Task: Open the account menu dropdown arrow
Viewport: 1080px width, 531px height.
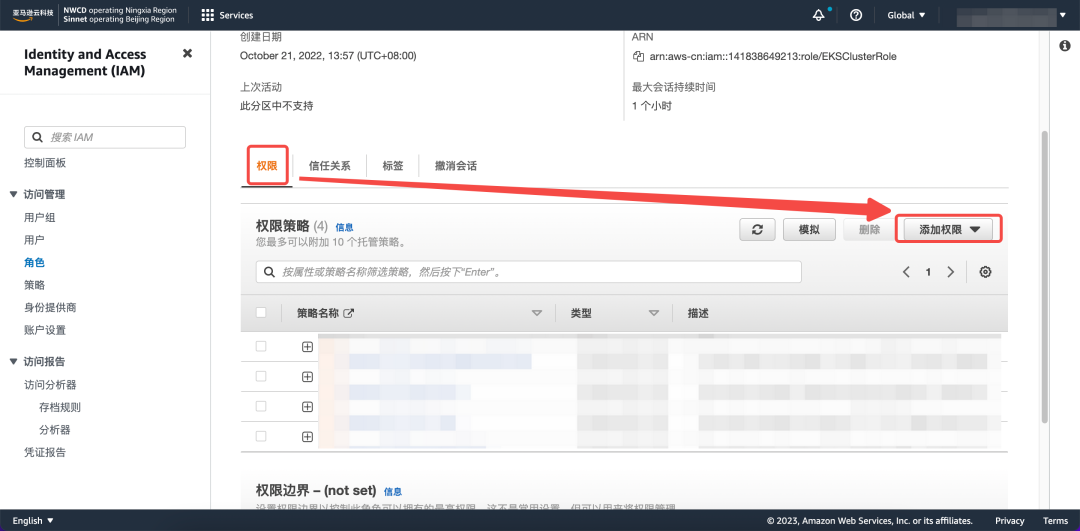Action: [1061, 16]
